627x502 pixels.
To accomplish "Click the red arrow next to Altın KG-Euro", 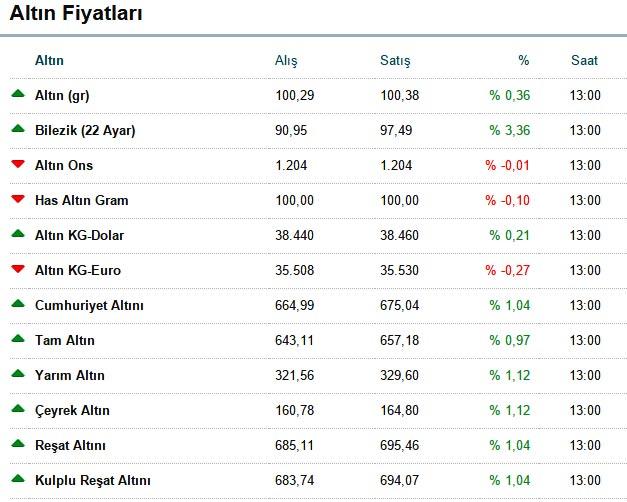I will tap(18, 268).
